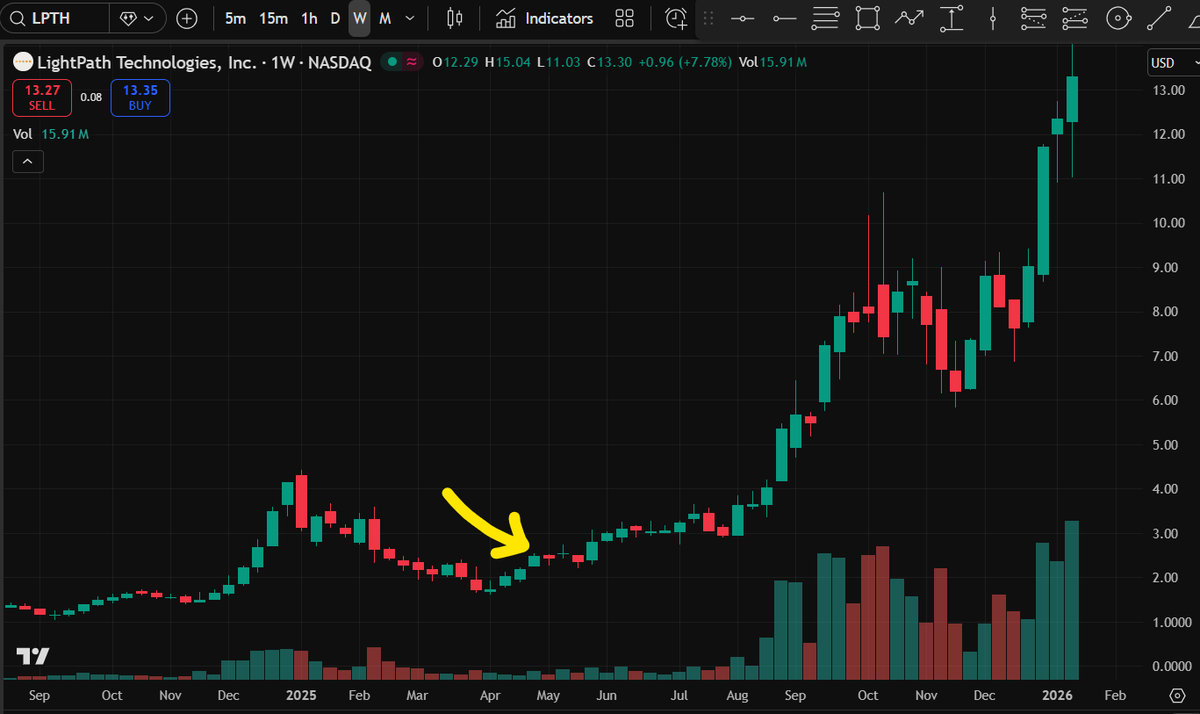The image size is (1200, 714).
Task: Open the candlestick chart type menu
Action: 455,18
